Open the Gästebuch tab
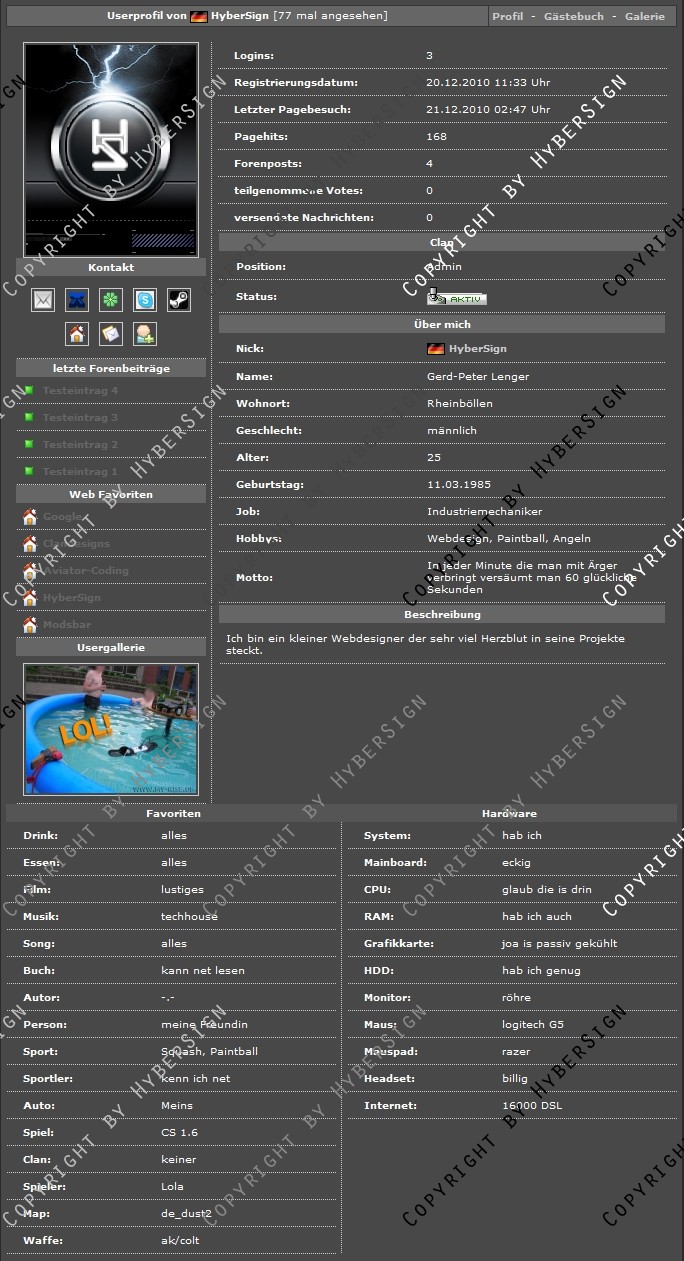The height and width of the screenshot is (1261, 684). point(573,17)
